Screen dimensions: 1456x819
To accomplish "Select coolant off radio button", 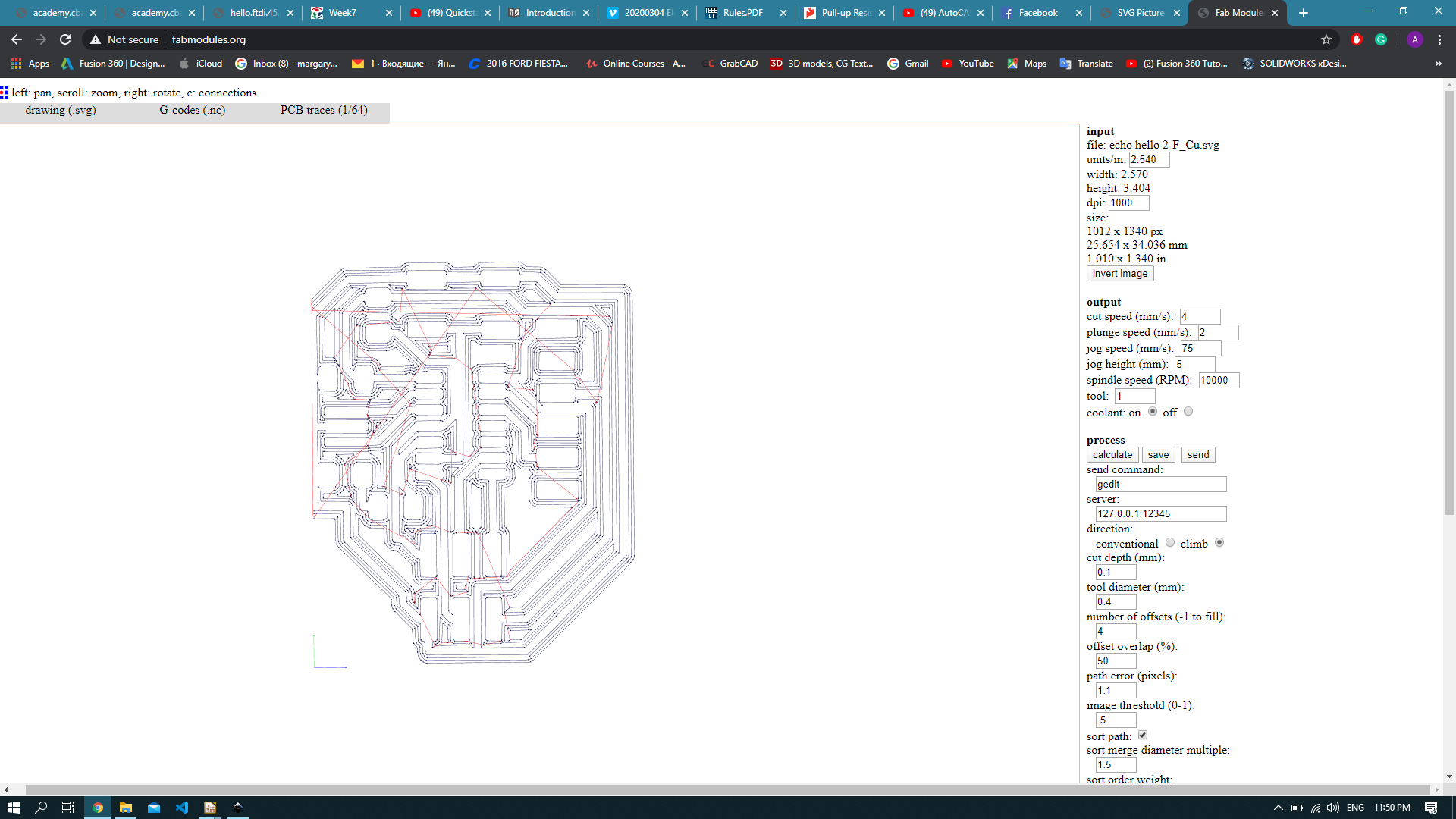I will (1188, 412).
